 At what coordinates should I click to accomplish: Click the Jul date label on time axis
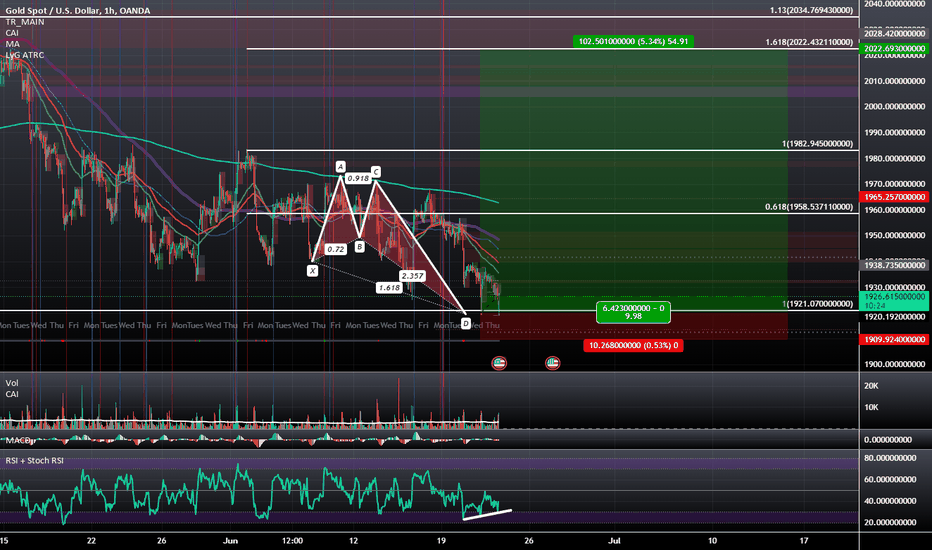click(615, 540)
